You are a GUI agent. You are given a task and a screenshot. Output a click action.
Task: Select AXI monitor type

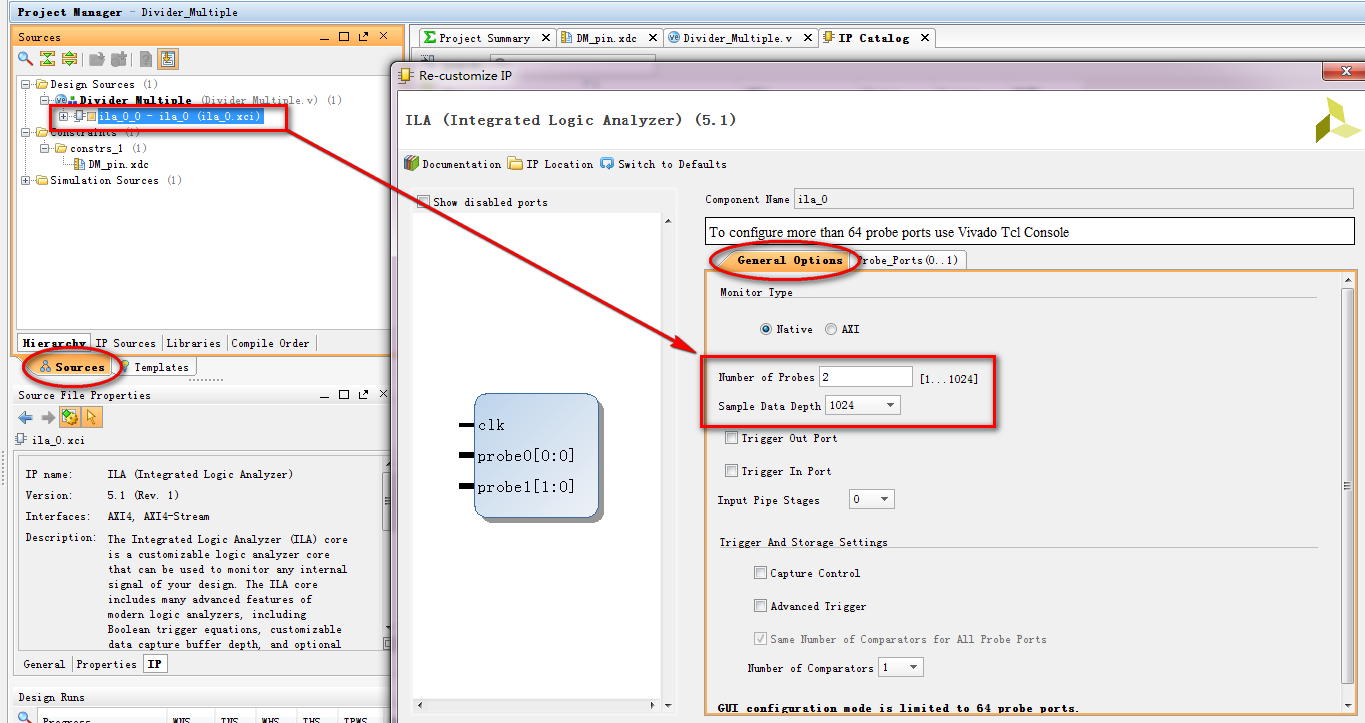(x=831, y=329)
